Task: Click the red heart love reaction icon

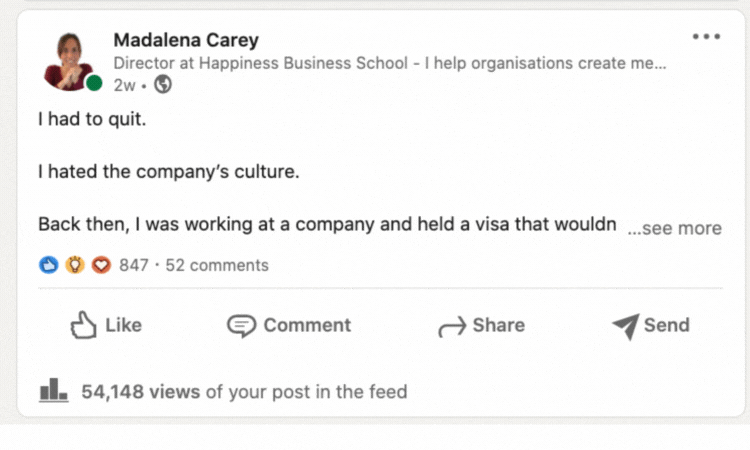Action: click(100, 265)
